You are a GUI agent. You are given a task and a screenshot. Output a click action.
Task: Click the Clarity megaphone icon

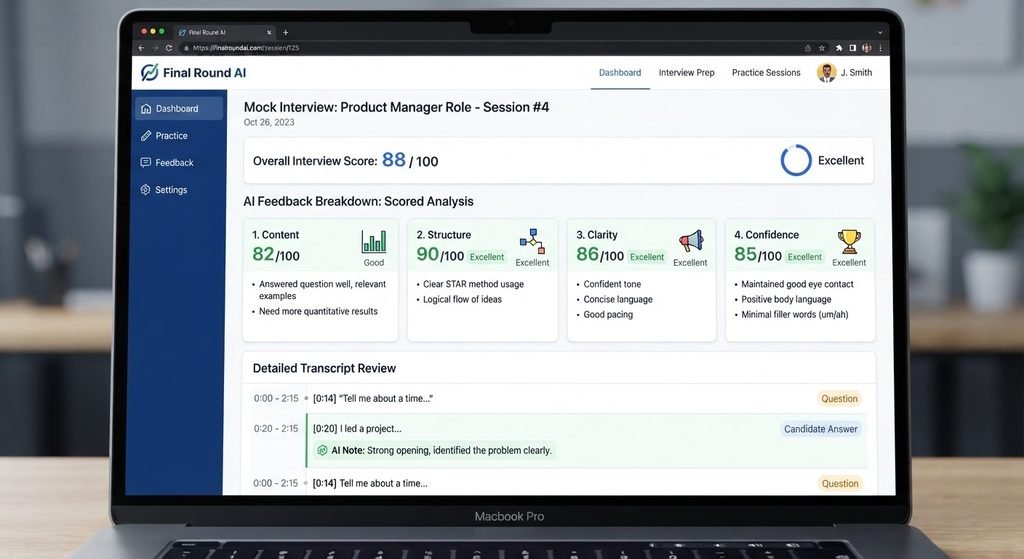click(x=691, y=242)
